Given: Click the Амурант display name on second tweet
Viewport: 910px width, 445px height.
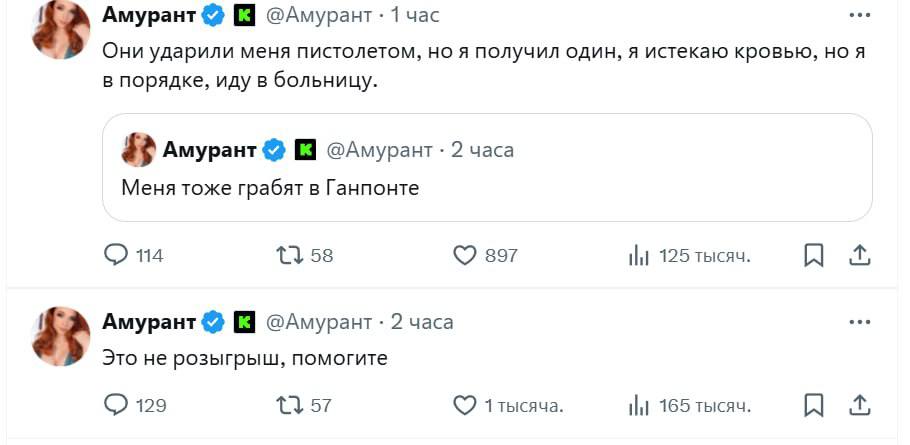Looking at the screenshot, I should click(148, 322).
